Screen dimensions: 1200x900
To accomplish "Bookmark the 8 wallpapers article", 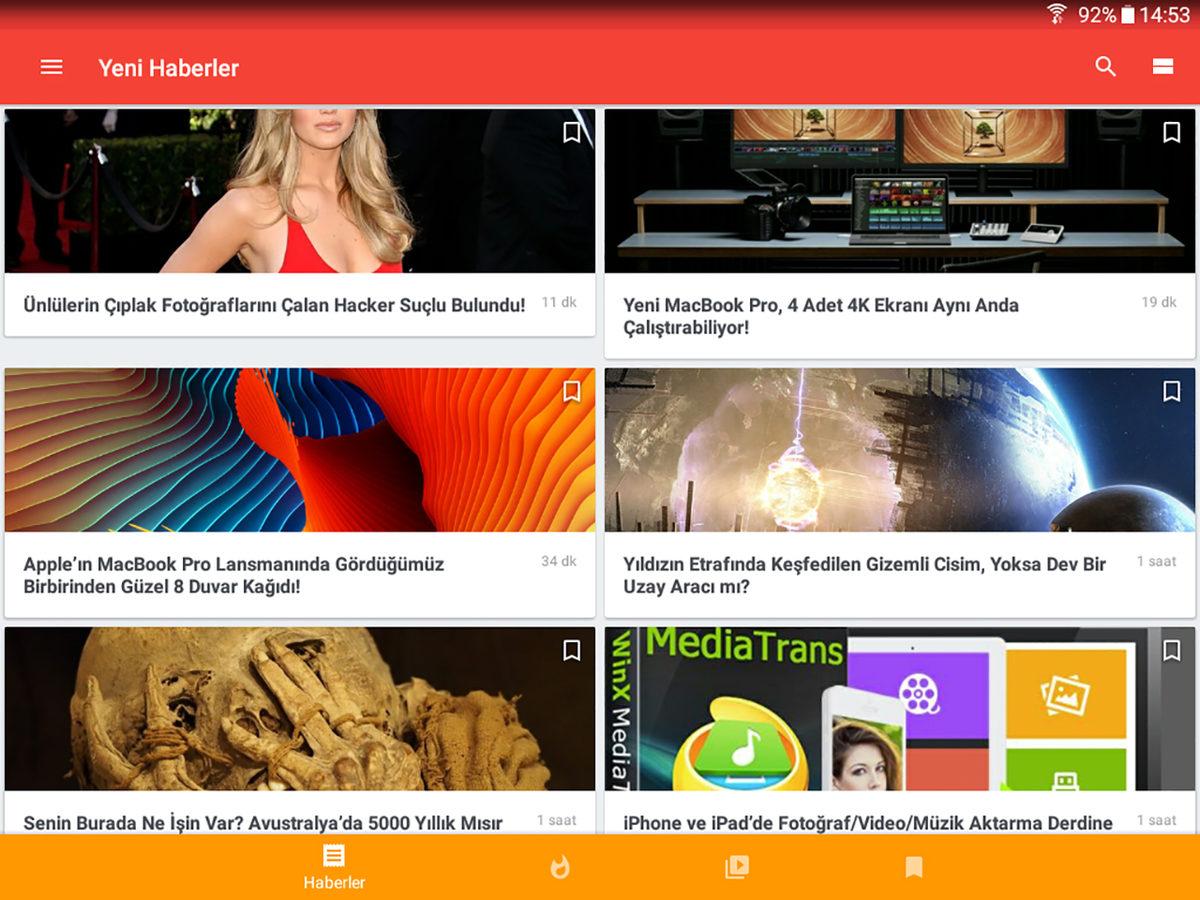I will coord(571,392).
